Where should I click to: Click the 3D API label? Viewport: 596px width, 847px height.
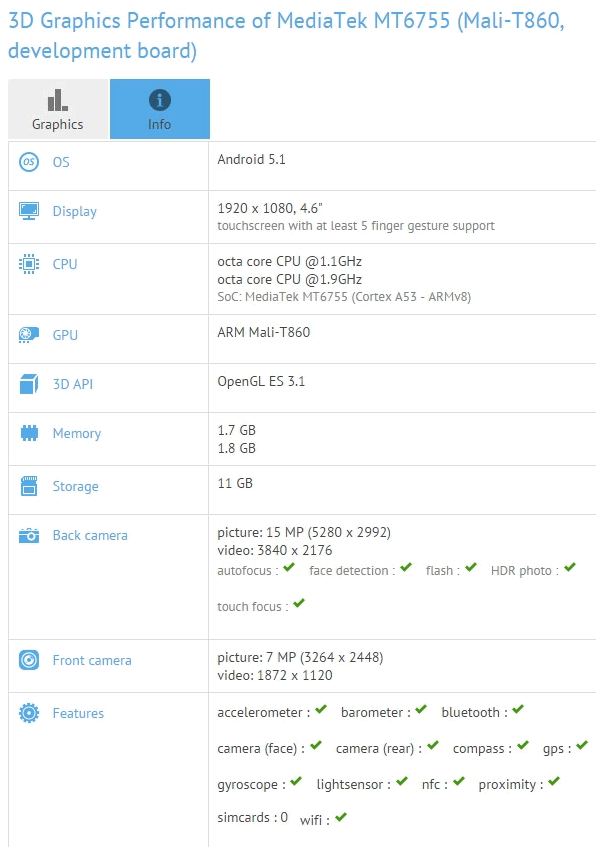pos(73,384)
